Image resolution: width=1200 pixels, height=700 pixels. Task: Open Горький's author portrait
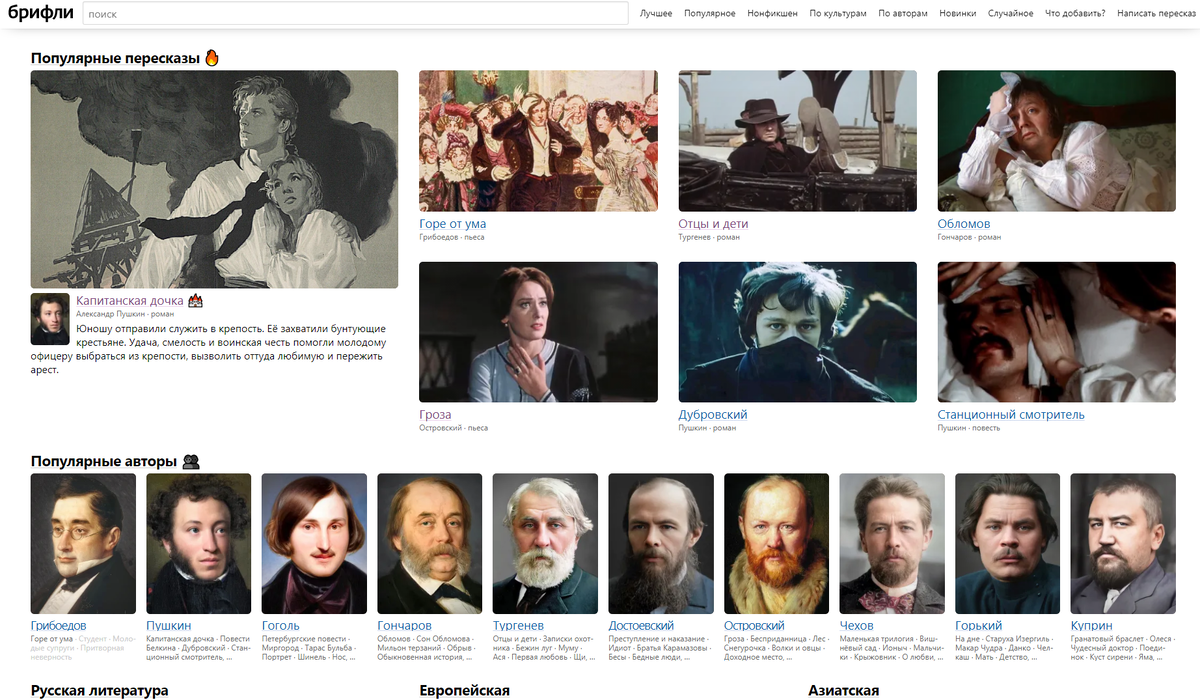[x=1007, y=543]
